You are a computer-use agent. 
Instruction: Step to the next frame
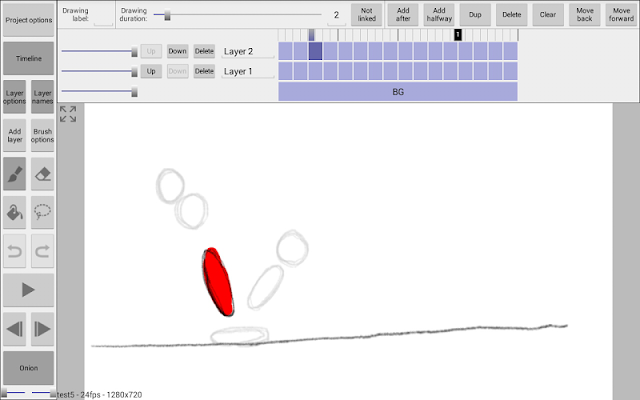coord(42,329)
